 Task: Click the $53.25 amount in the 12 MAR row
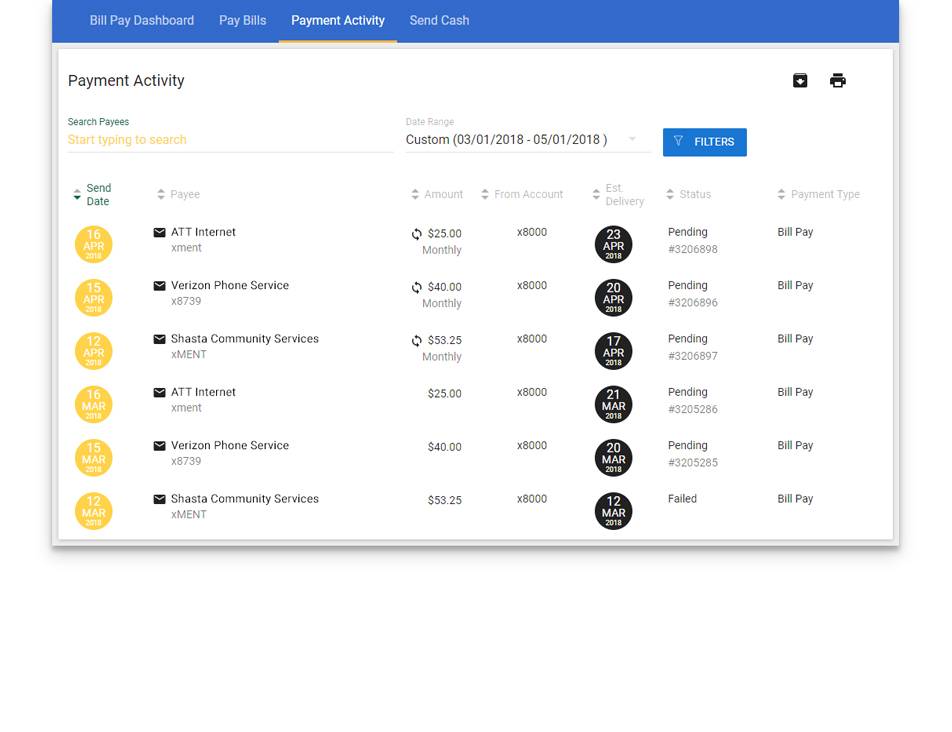444,500
